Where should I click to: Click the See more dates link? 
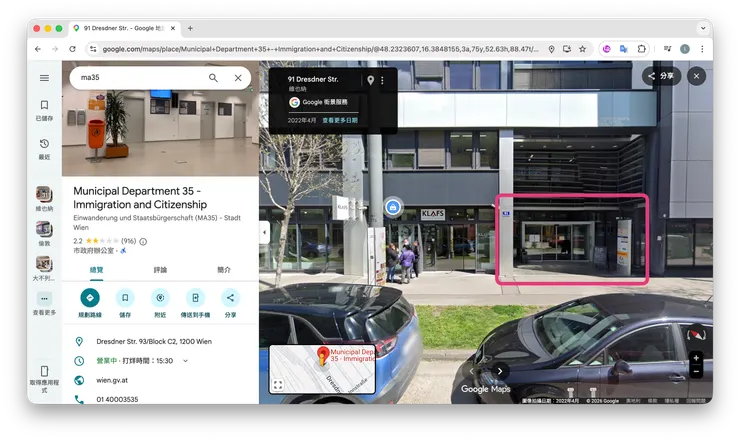(x=340, y=120)
